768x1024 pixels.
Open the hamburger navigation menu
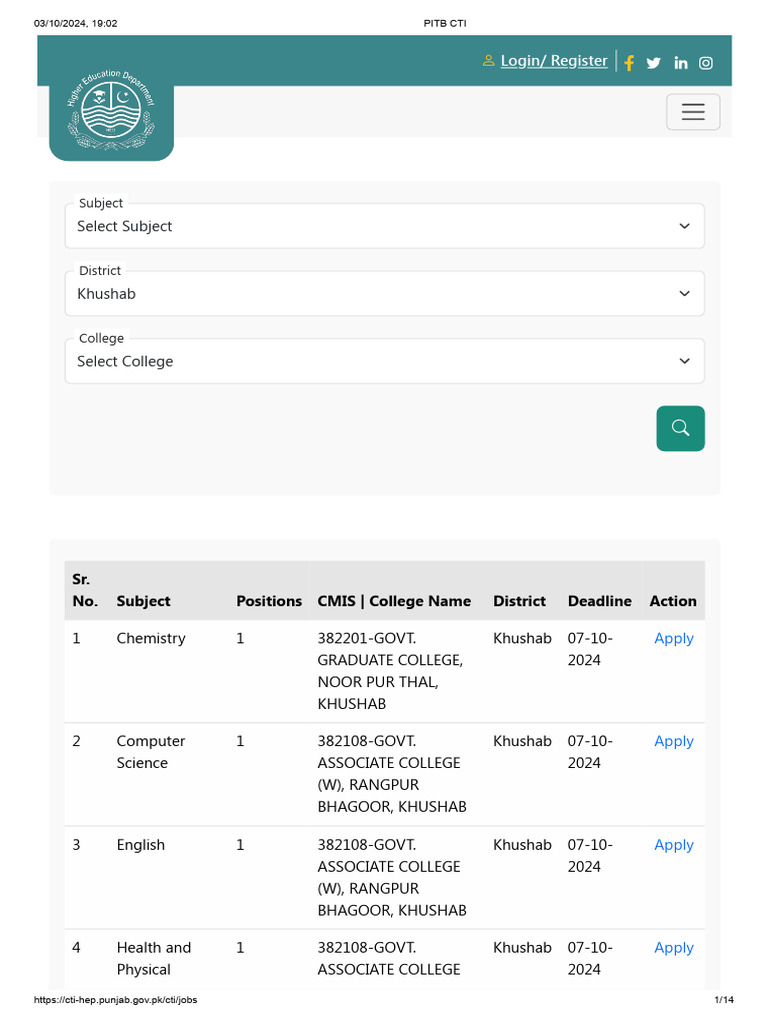pos(693,111)
